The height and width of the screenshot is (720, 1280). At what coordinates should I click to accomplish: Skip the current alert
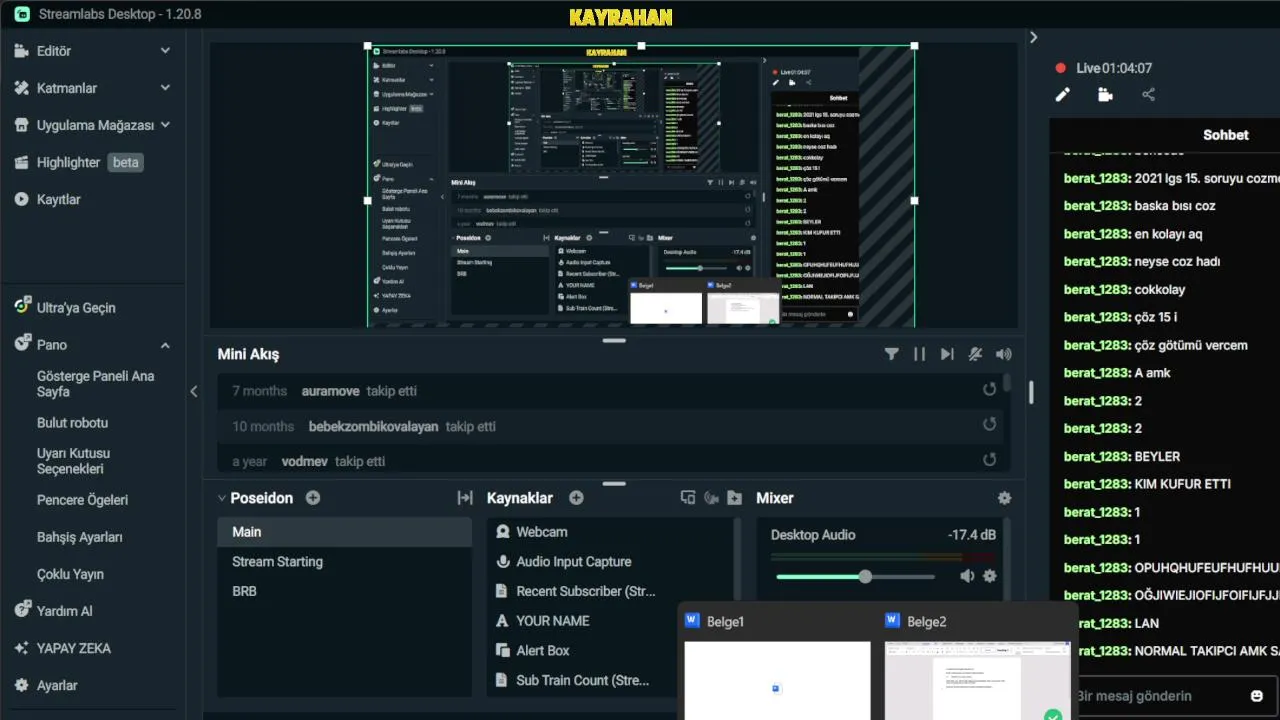point(947,354)
